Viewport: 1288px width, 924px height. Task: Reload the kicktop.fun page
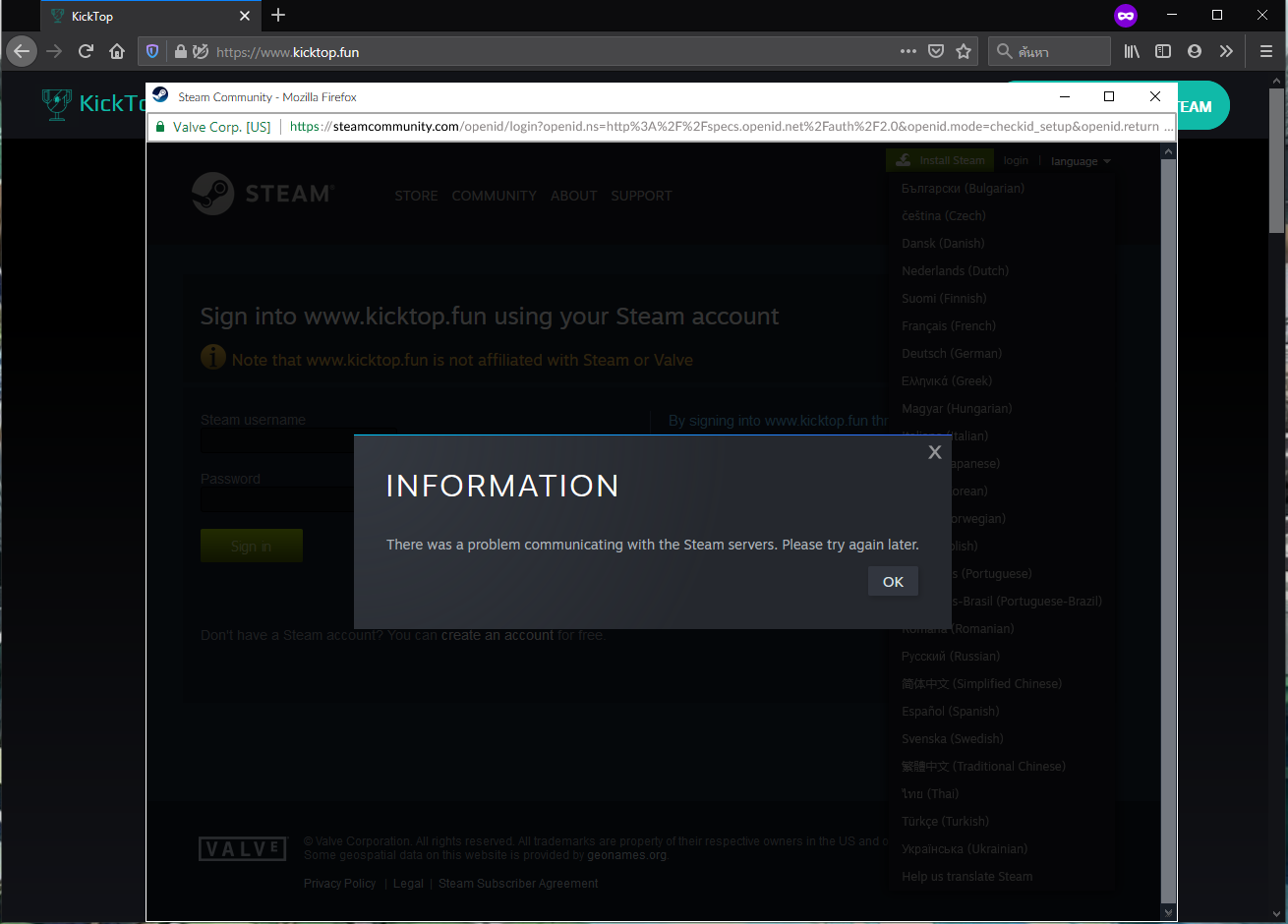pos(86,51)
